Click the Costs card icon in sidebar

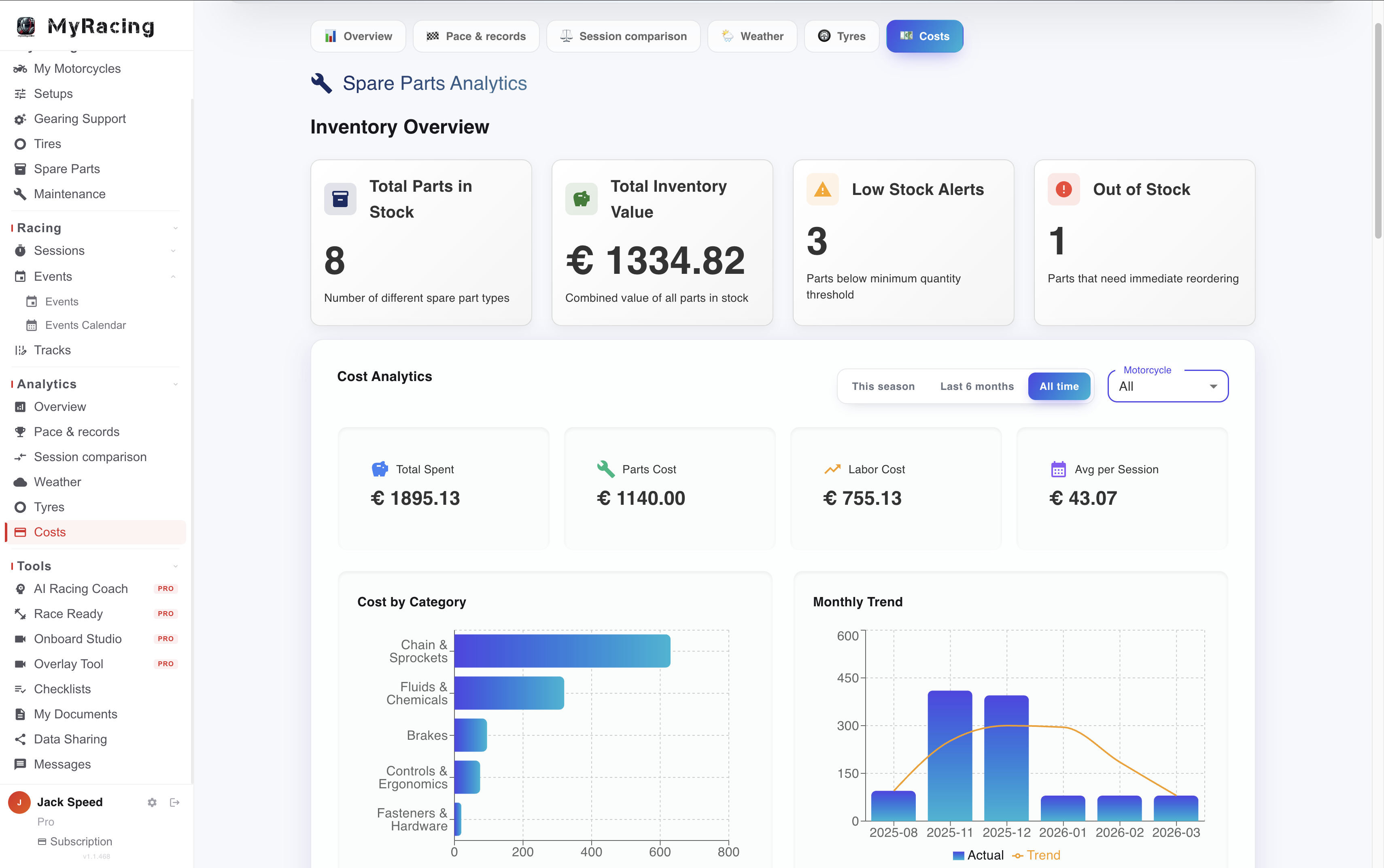[x=20, y=532]
